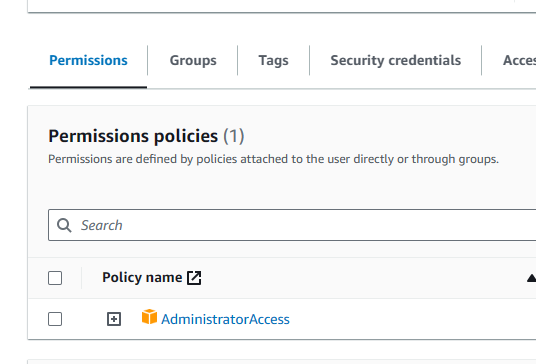Viewport: 536px width, 364px height.
Task: Open the Groups tab
Action: [193, 60]
